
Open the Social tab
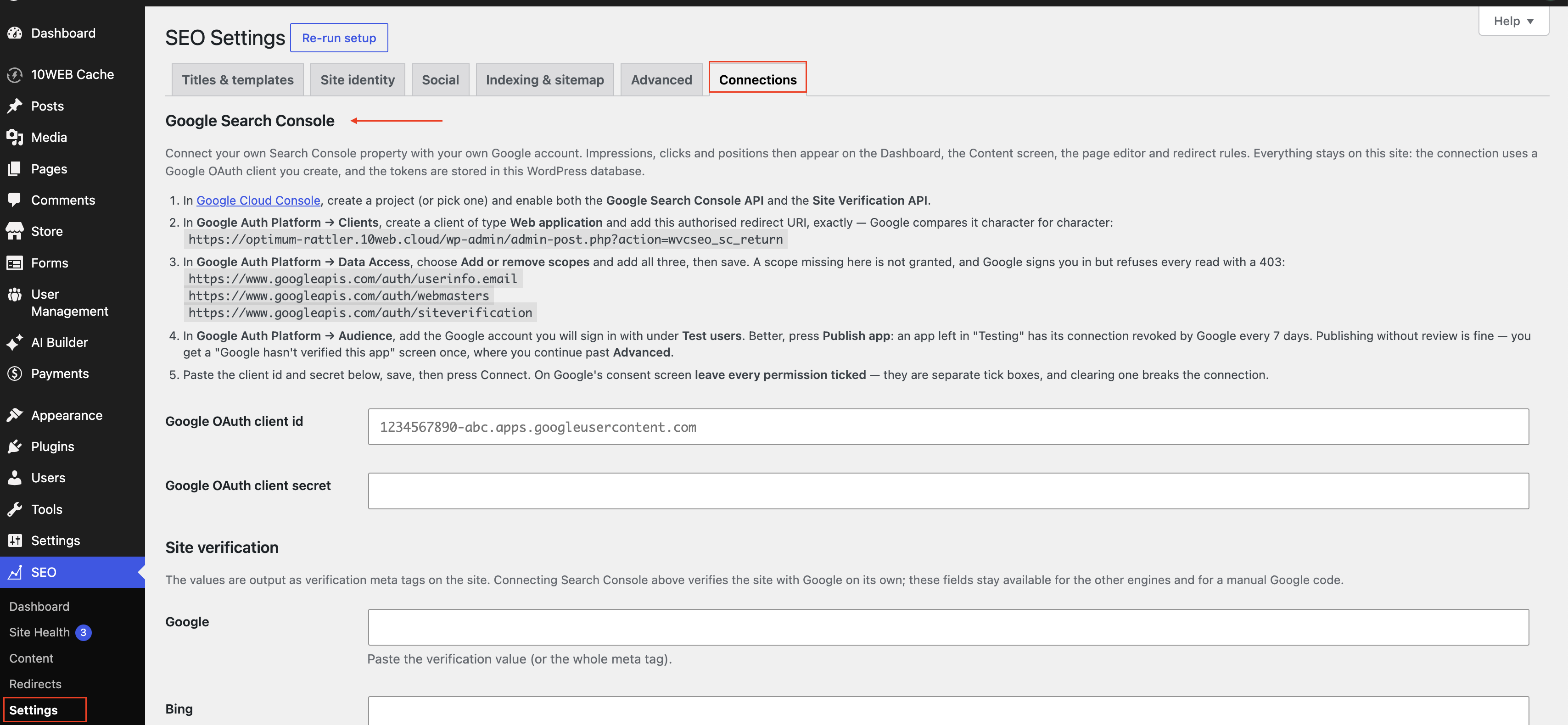[440, 80]
